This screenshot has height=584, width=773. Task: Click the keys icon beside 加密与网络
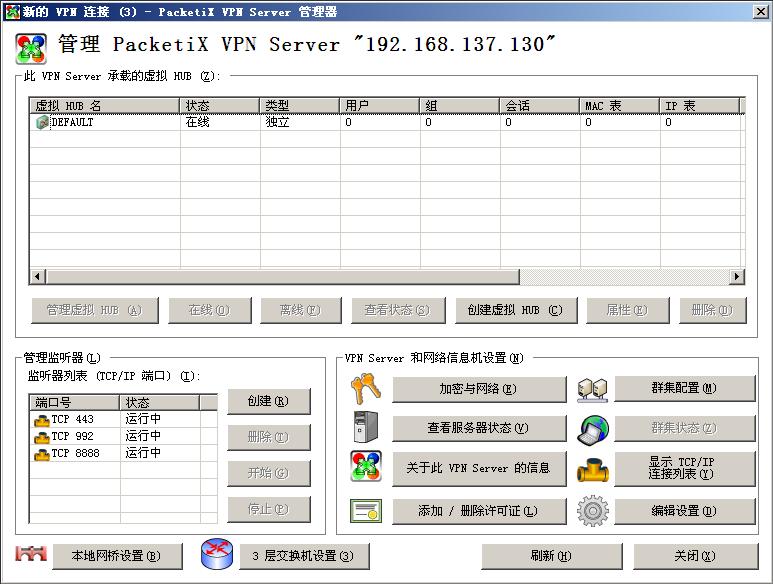click(x=365, y=389)
